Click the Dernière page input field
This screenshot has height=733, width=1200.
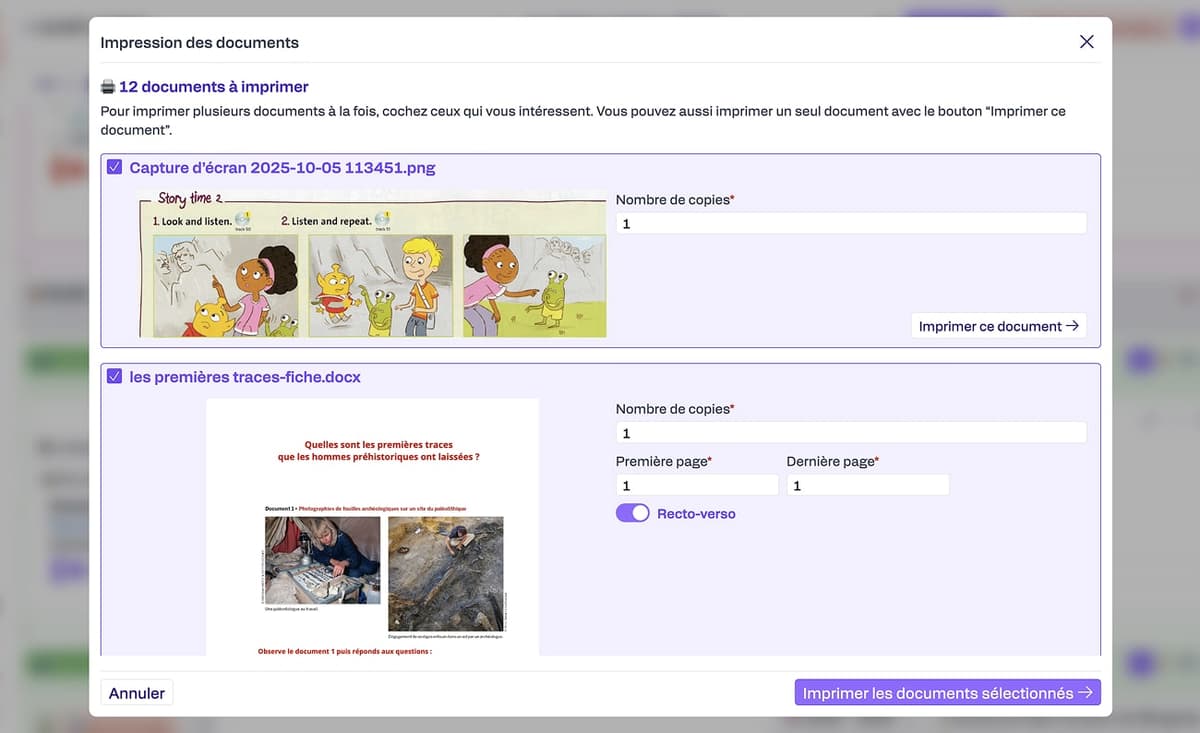point(867,486)
